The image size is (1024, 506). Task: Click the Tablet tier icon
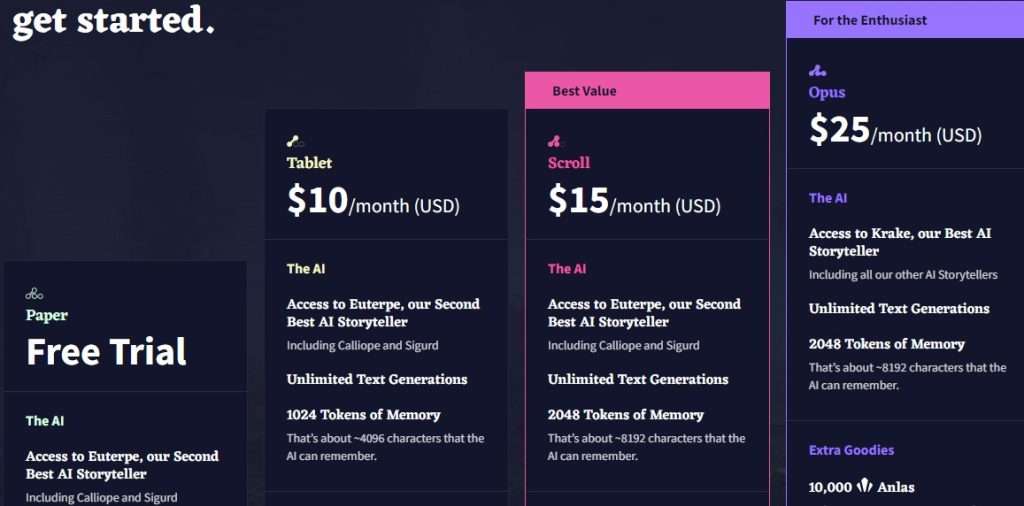[x=295, y=140]
